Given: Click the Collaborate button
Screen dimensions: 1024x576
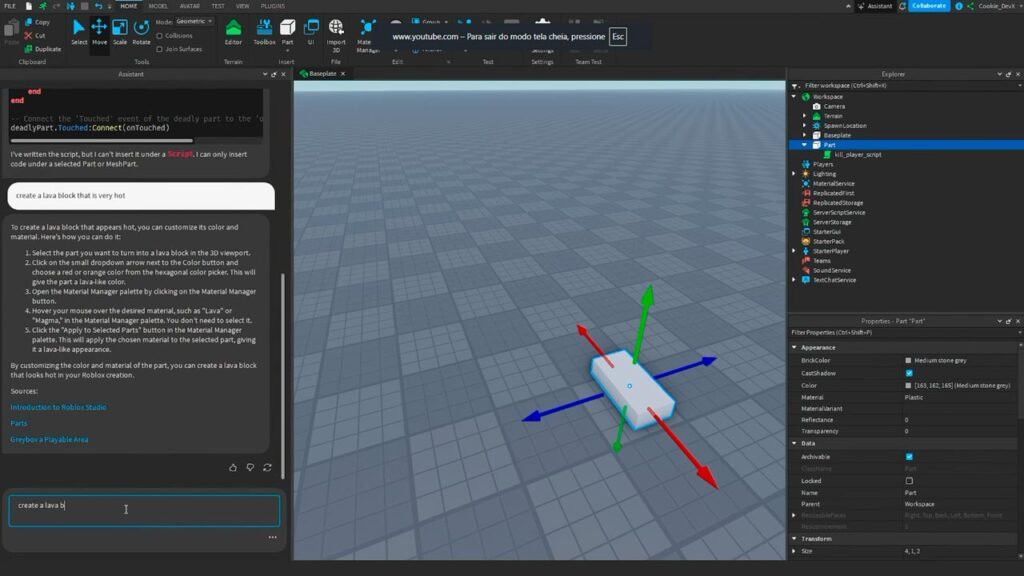Looking at the screenshot, I should tap(929, 6).
